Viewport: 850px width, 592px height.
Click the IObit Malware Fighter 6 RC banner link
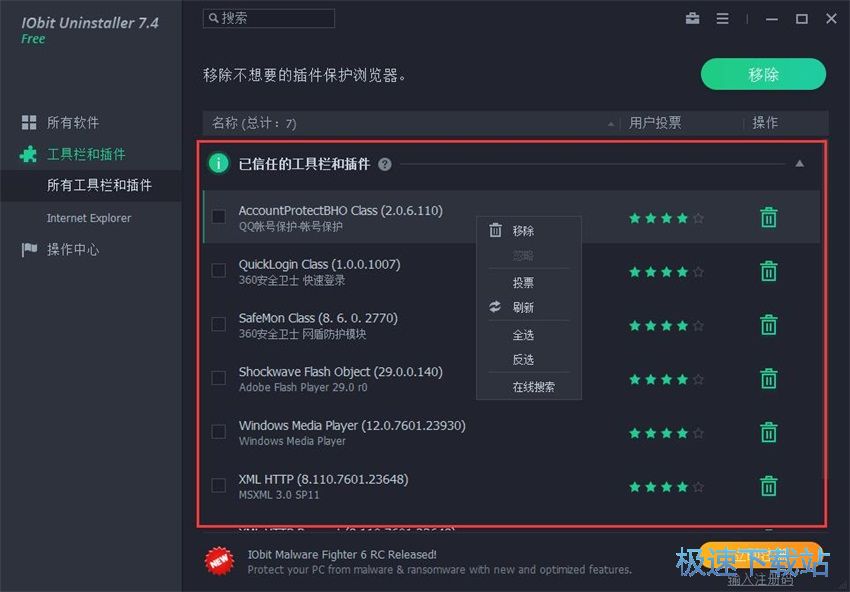(342, 555)
